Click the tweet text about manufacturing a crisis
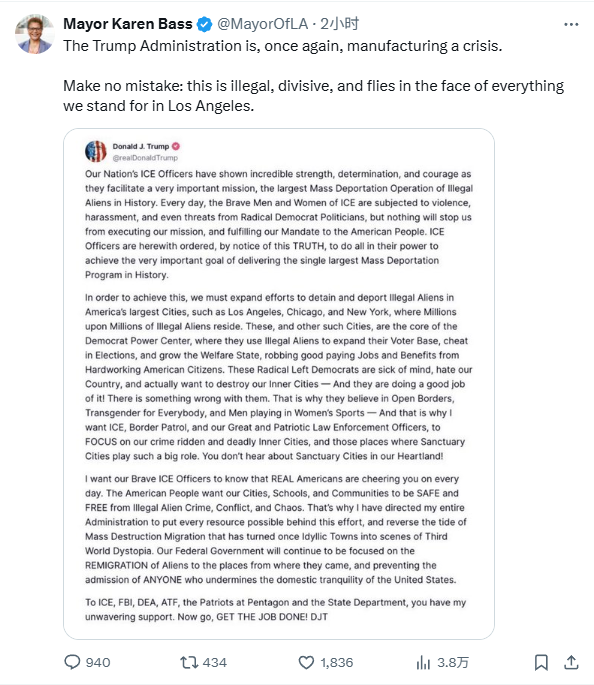Image resolution: width=594 pixels, height=685 pixels. [283, 46]
